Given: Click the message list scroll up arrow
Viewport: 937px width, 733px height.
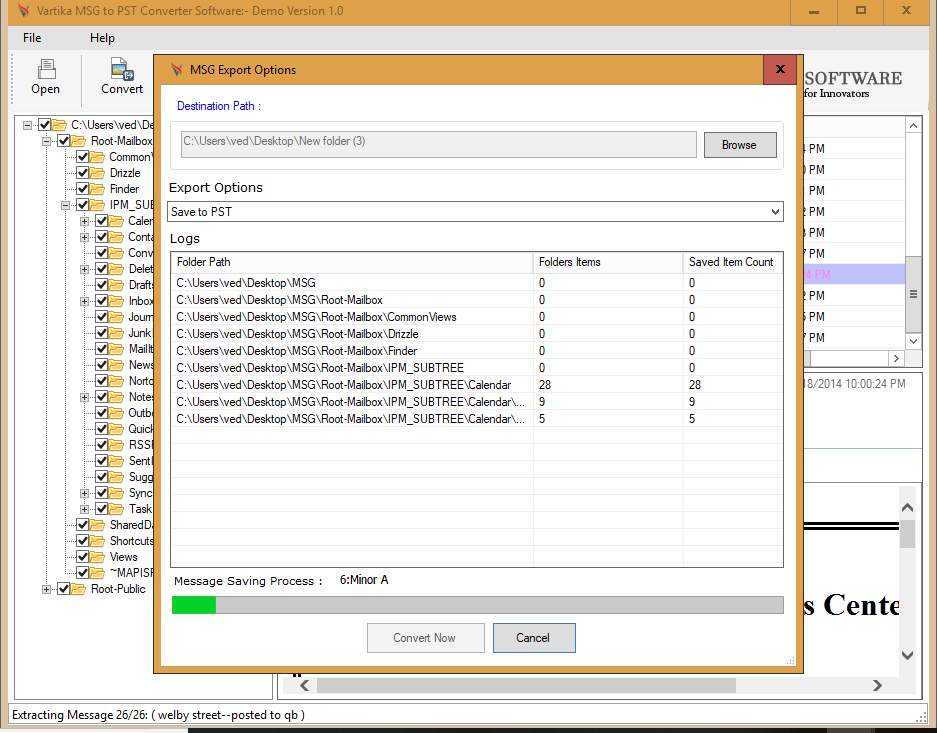Looking at the screenshot, I should point(913,125).
